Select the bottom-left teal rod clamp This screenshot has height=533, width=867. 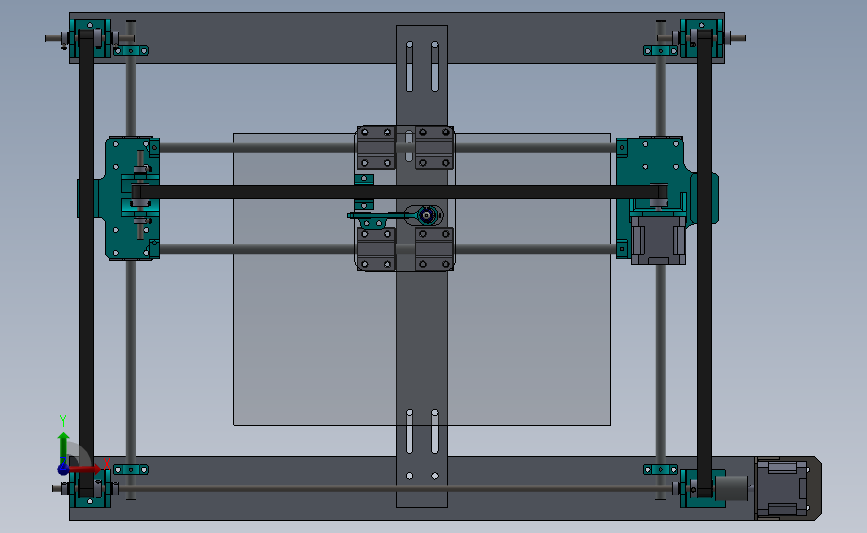pos(131,469)
